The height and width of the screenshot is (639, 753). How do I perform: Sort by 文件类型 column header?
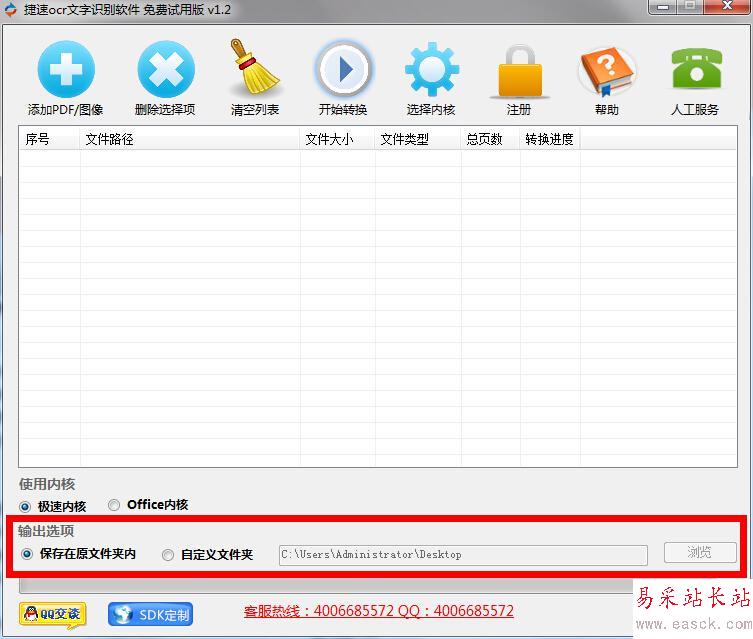(418, 139)
